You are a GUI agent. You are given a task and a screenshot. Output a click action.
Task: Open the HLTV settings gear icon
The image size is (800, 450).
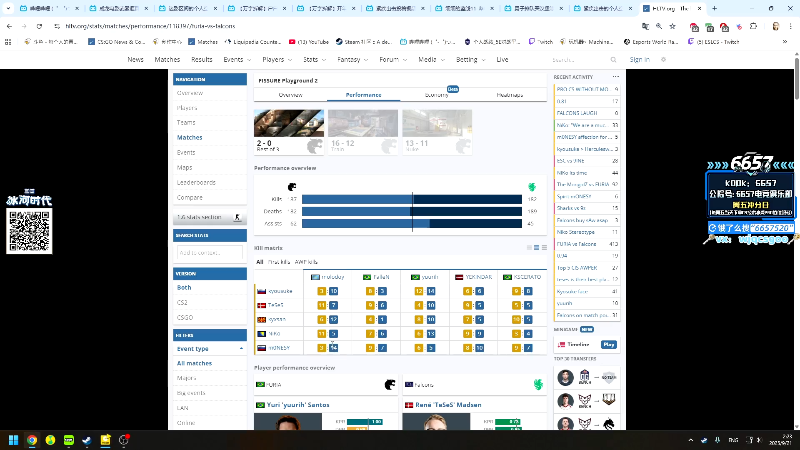[663, 60]
